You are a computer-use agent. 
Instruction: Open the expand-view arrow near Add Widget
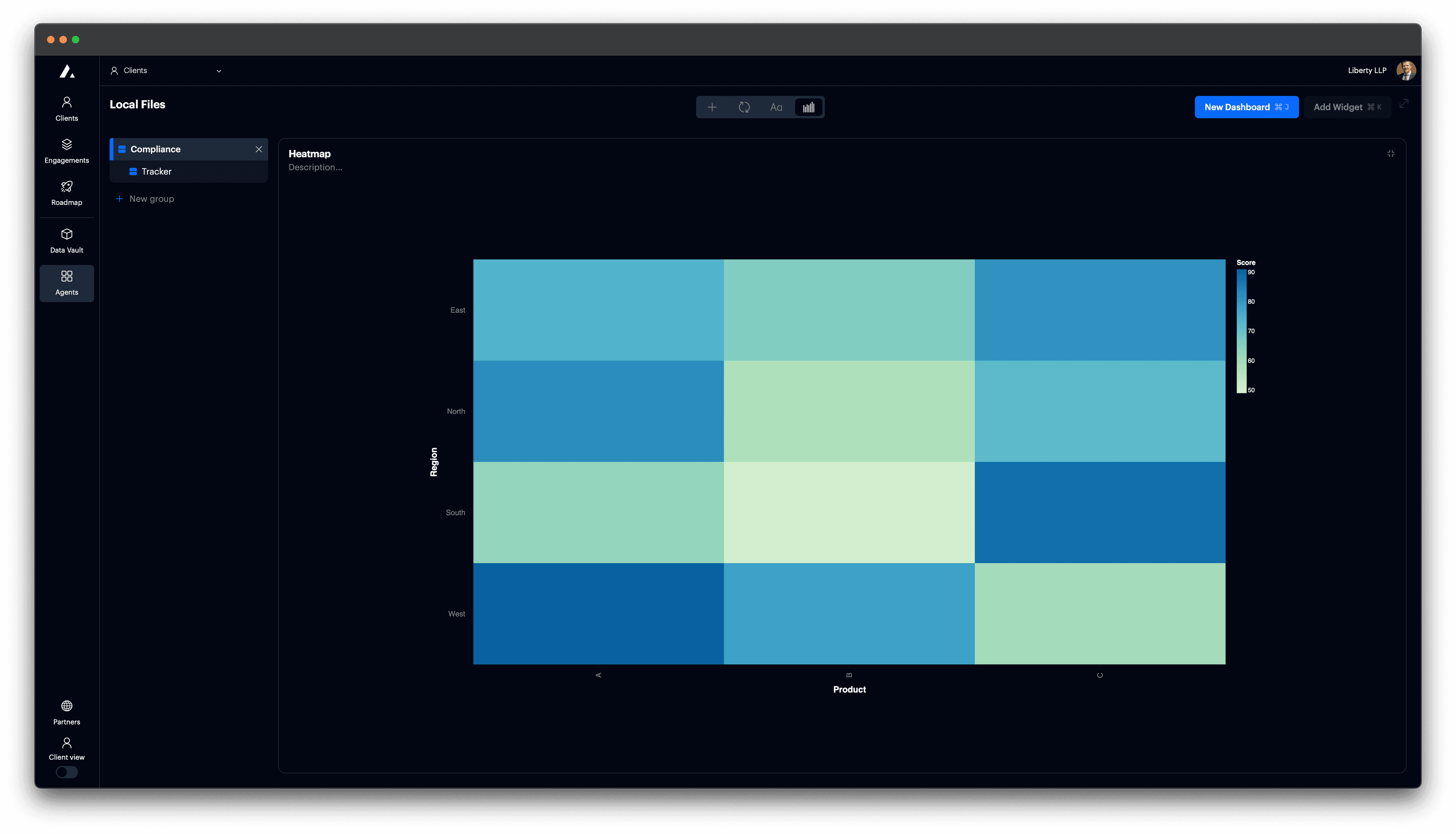point(1404,103)
